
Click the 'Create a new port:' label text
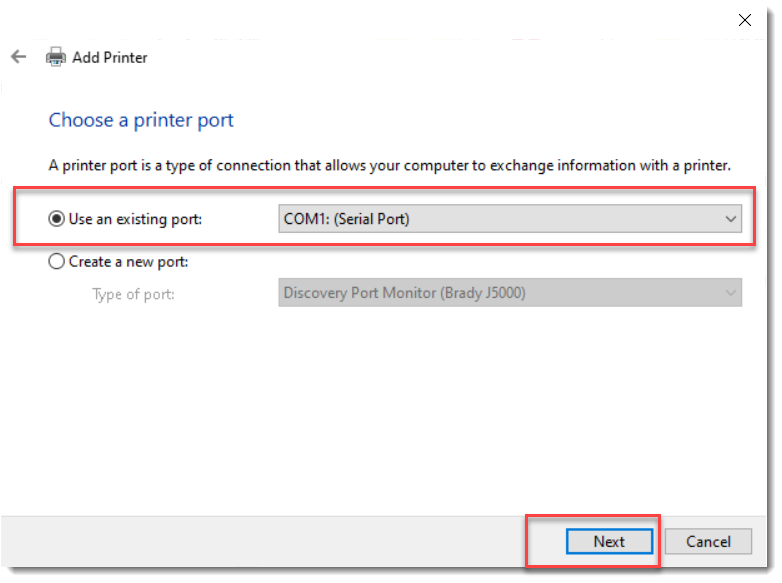tap(128, 262)
